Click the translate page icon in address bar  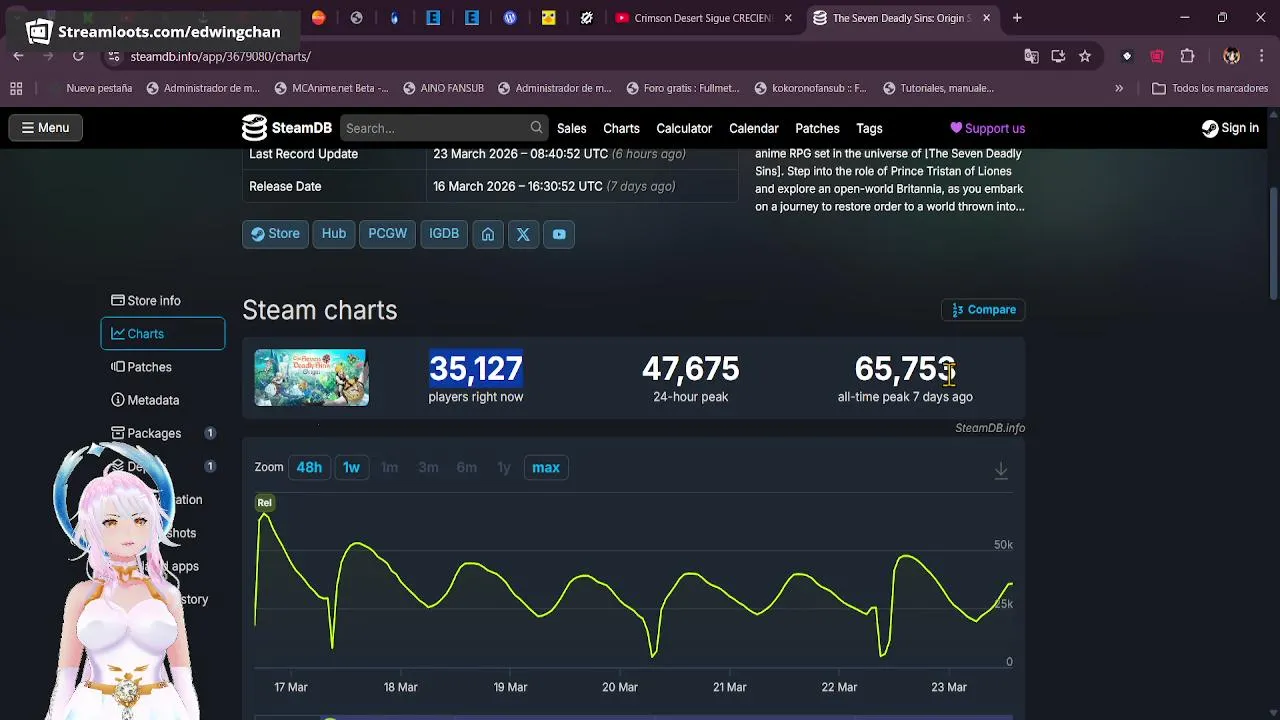click(x=1031, y=56)
